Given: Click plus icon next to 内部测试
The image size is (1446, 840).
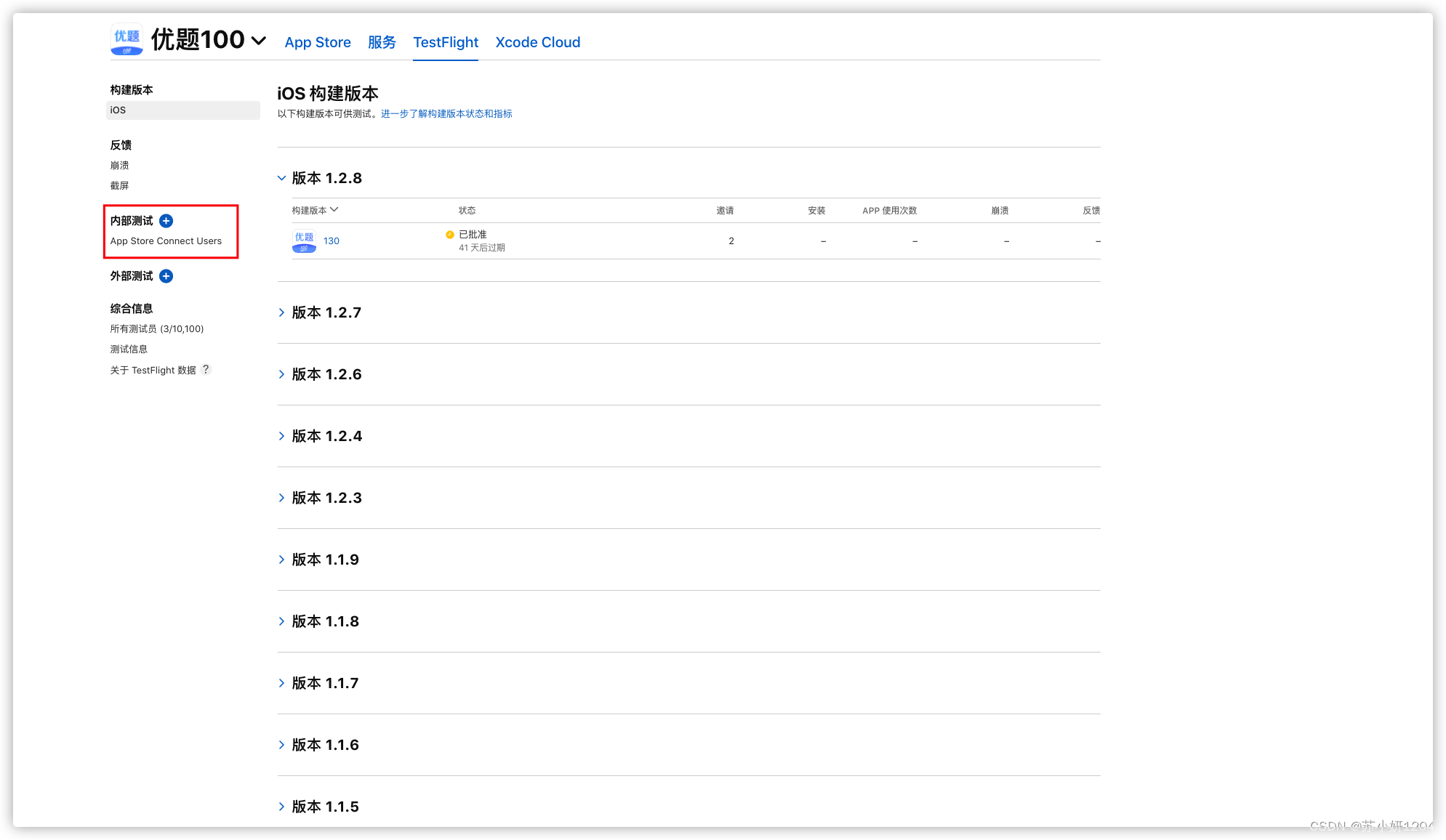Looking at the screenshot, I should pos(166,221).
